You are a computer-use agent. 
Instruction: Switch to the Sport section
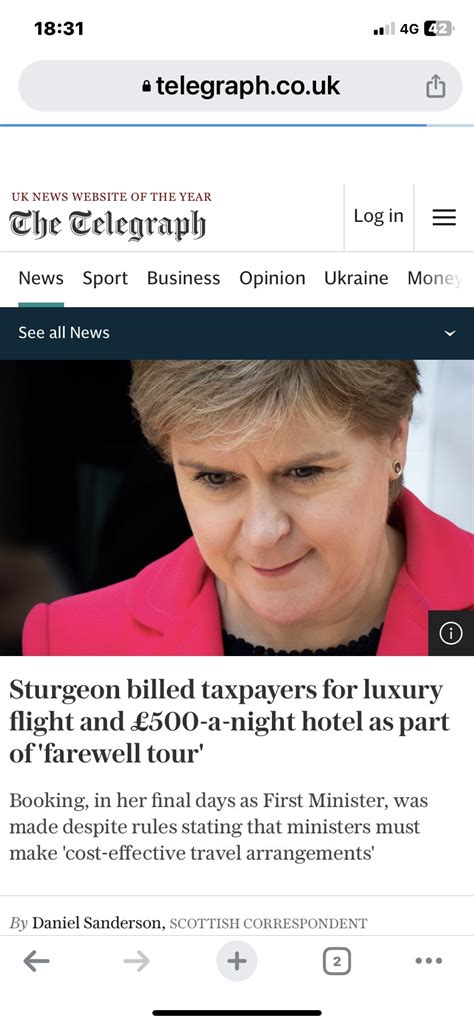tap(105, 278)
